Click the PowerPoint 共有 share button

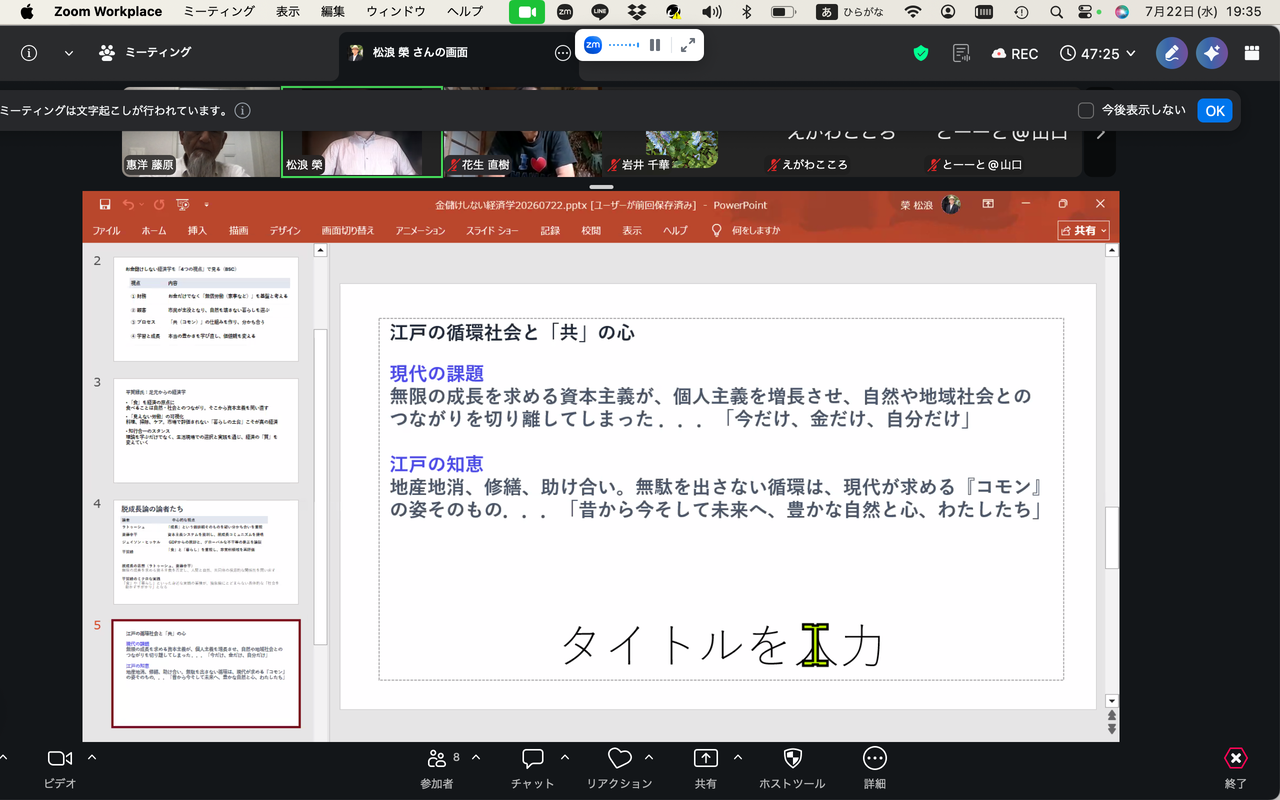[1084, 231]
